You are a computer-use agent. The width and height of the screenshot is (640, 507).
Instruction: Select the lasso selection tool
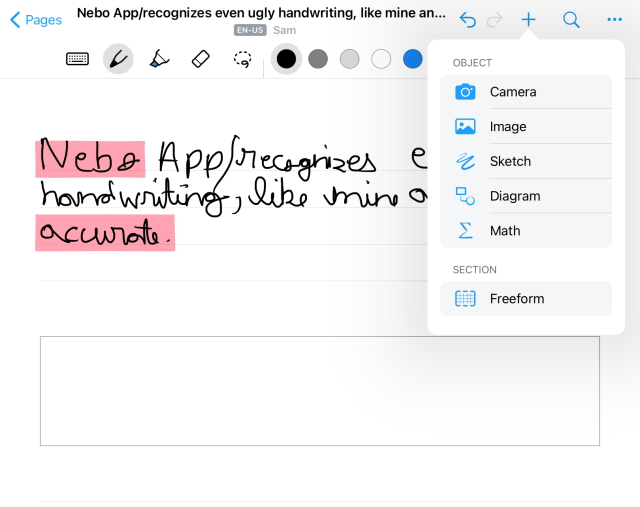click(242, 59)
